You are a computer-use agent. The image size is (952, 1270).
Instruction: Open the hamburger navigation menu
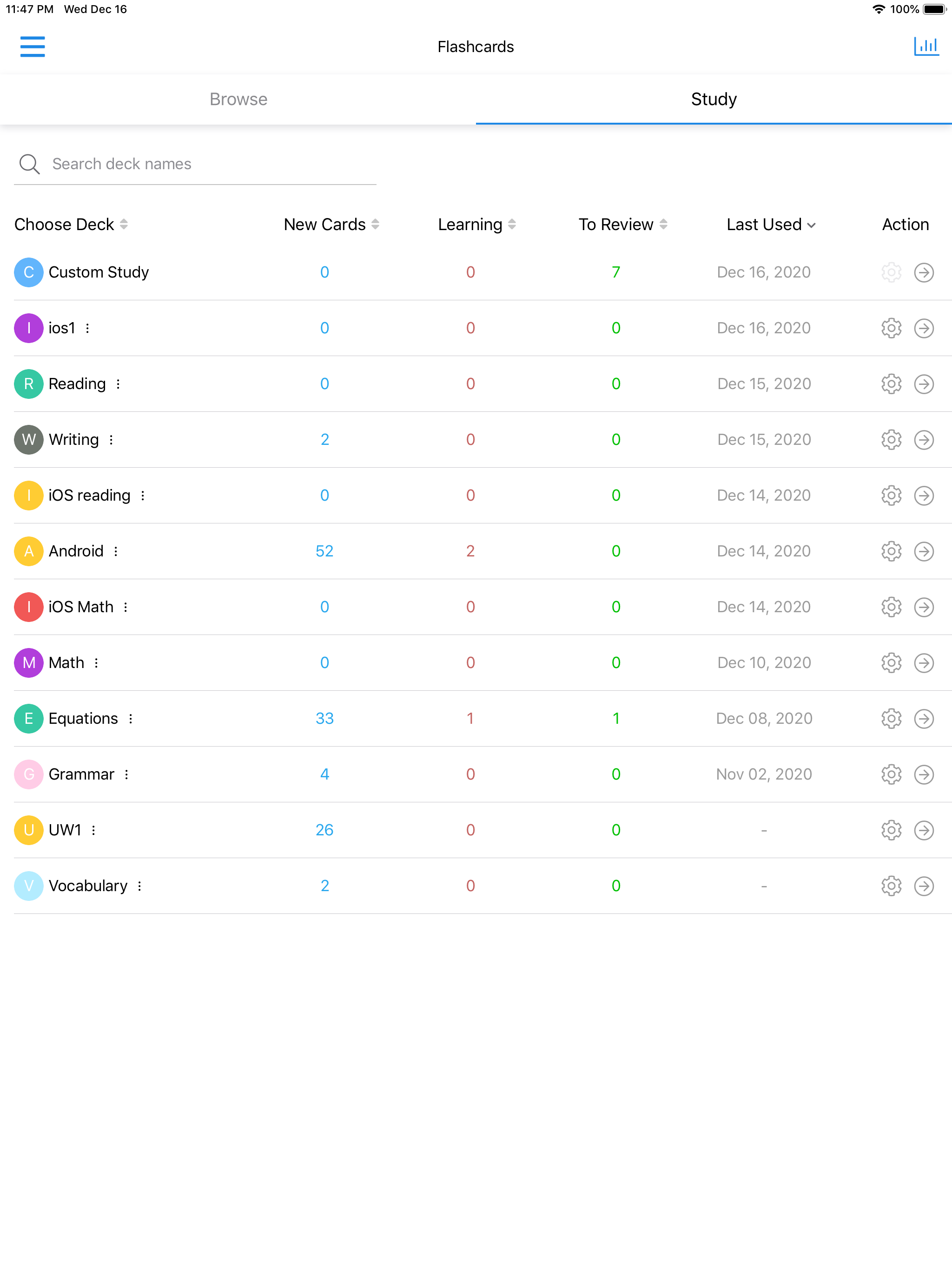(x=33, y=47)
